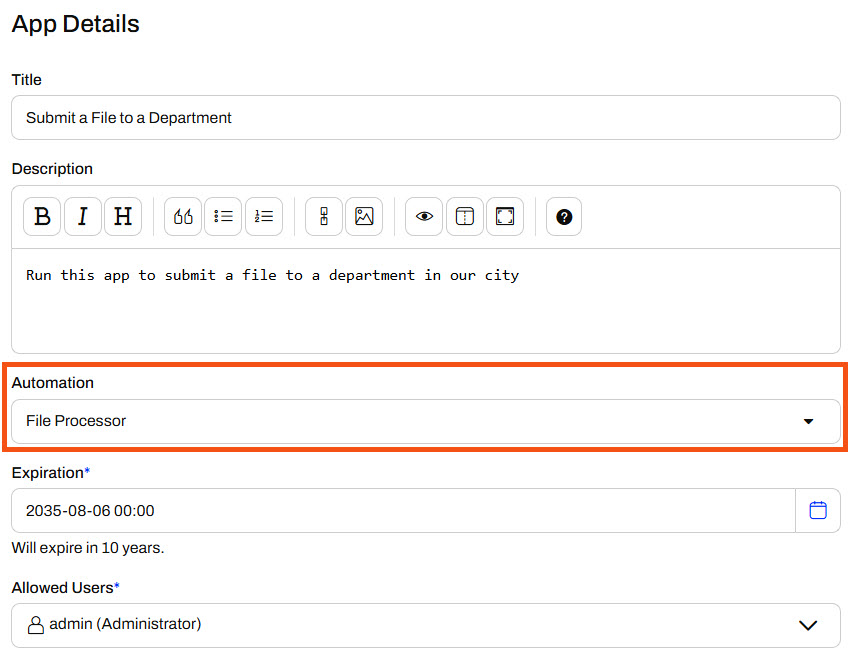
Task: Click the Automation dropdown caret arrow
Action: coord(808,421)
